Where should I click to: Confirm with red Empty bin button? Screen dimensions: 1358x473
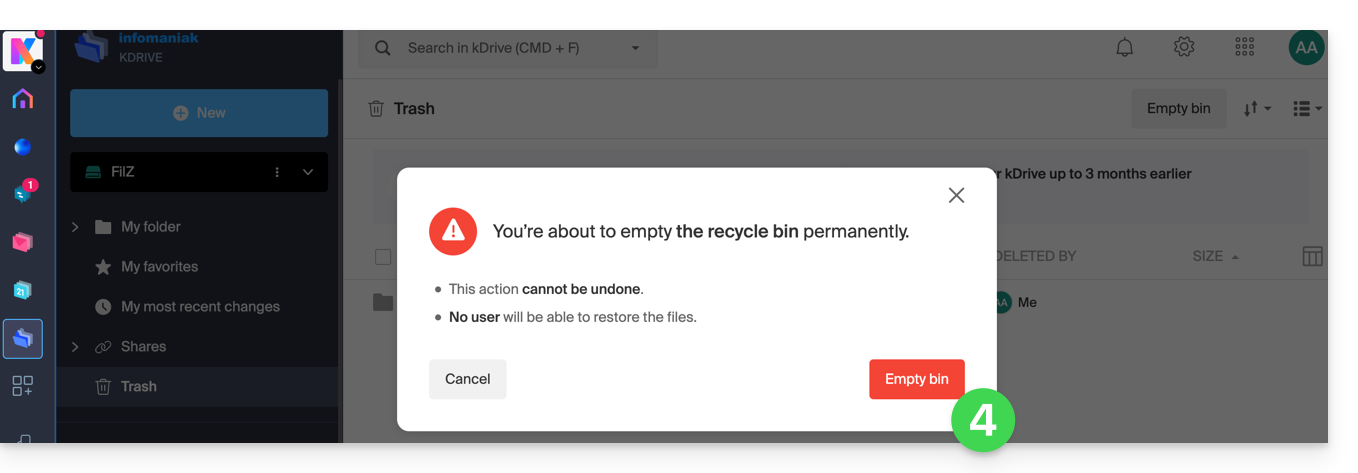click(x=916, y=379)
